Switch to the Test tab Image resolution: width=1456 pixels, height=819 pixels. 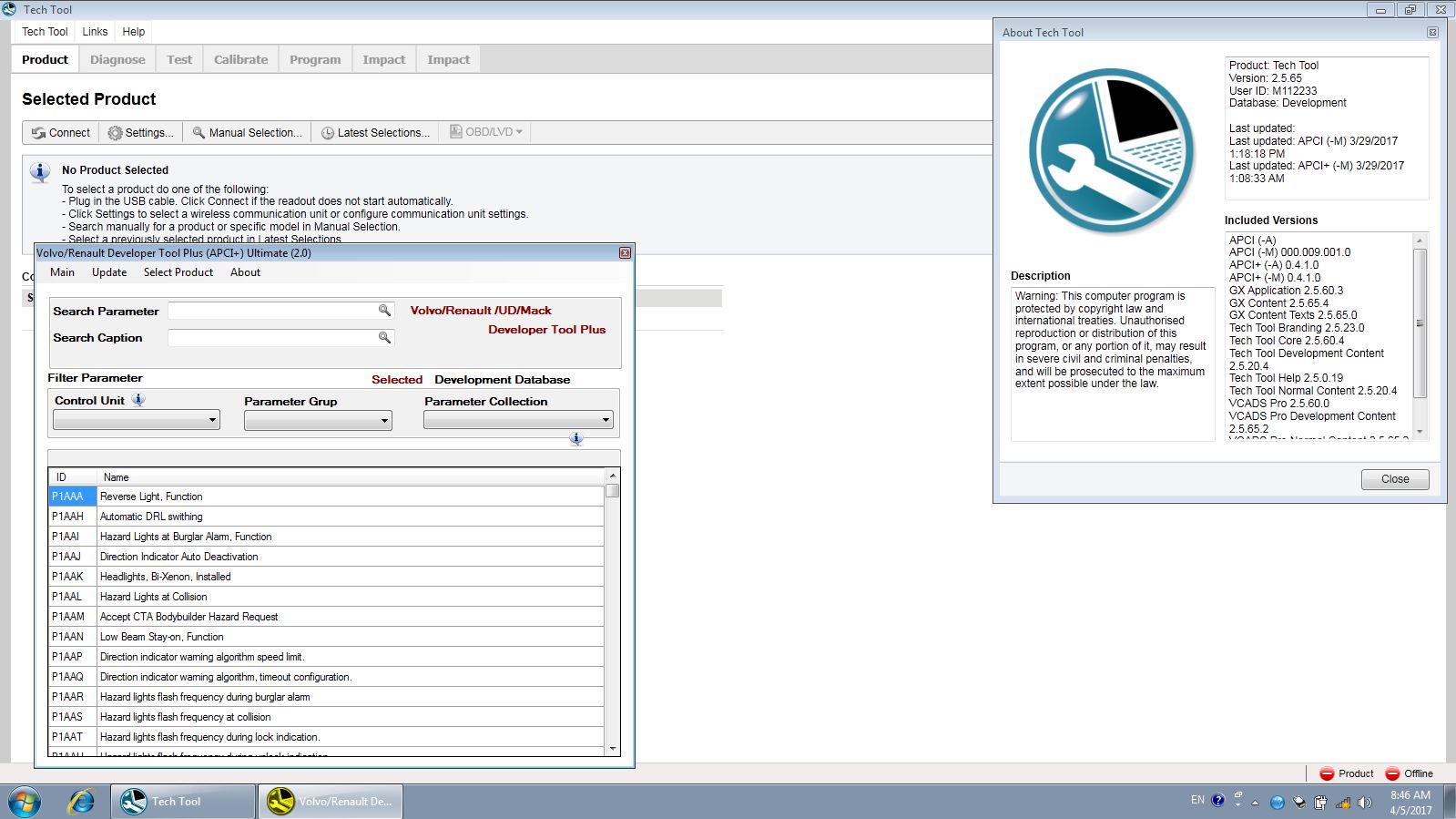(x=179, y=59)
